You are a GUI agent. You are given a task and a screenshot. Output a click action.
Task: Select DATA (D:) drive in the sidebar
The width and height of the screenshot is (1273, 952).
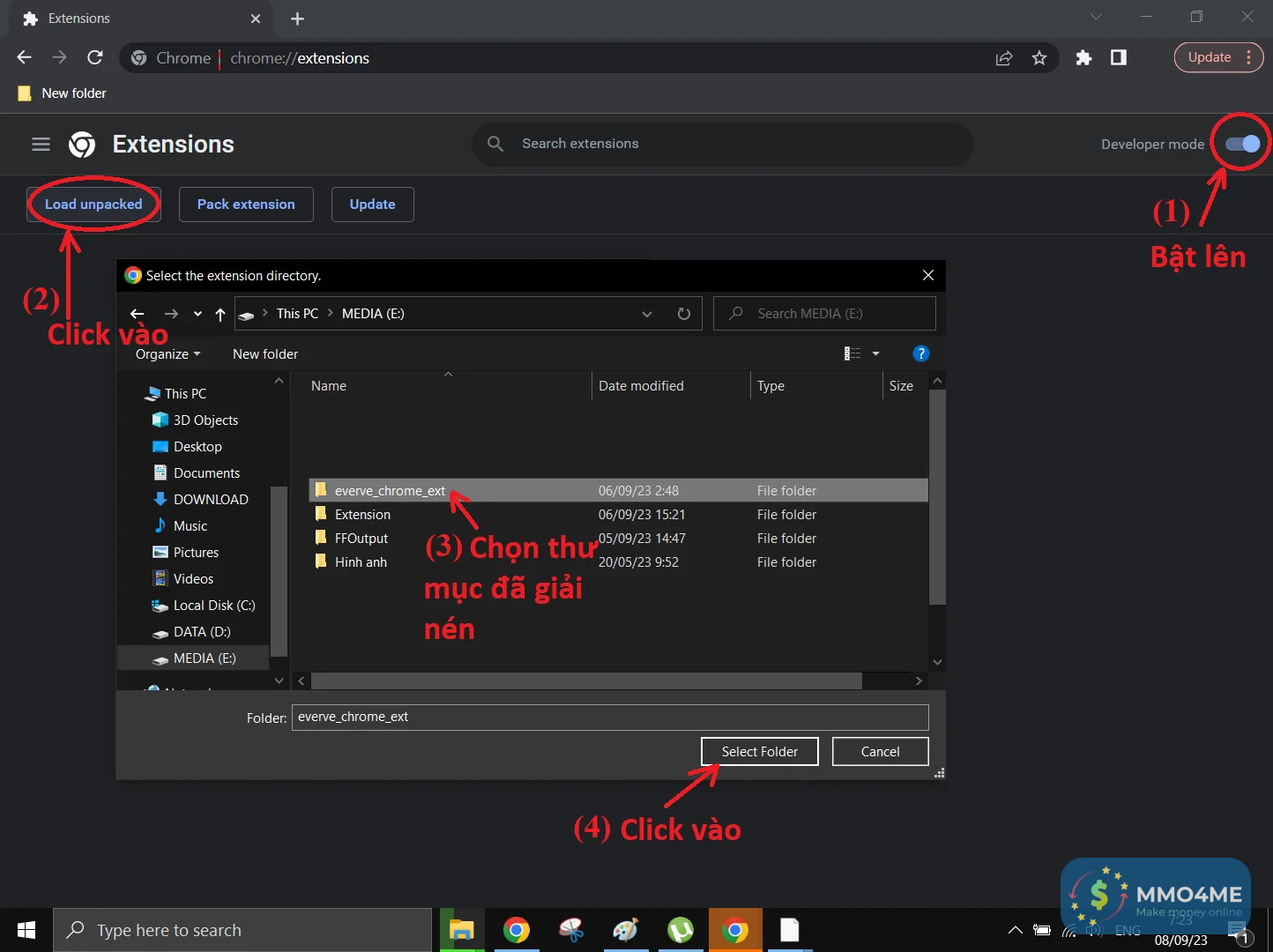pos(202,632)
